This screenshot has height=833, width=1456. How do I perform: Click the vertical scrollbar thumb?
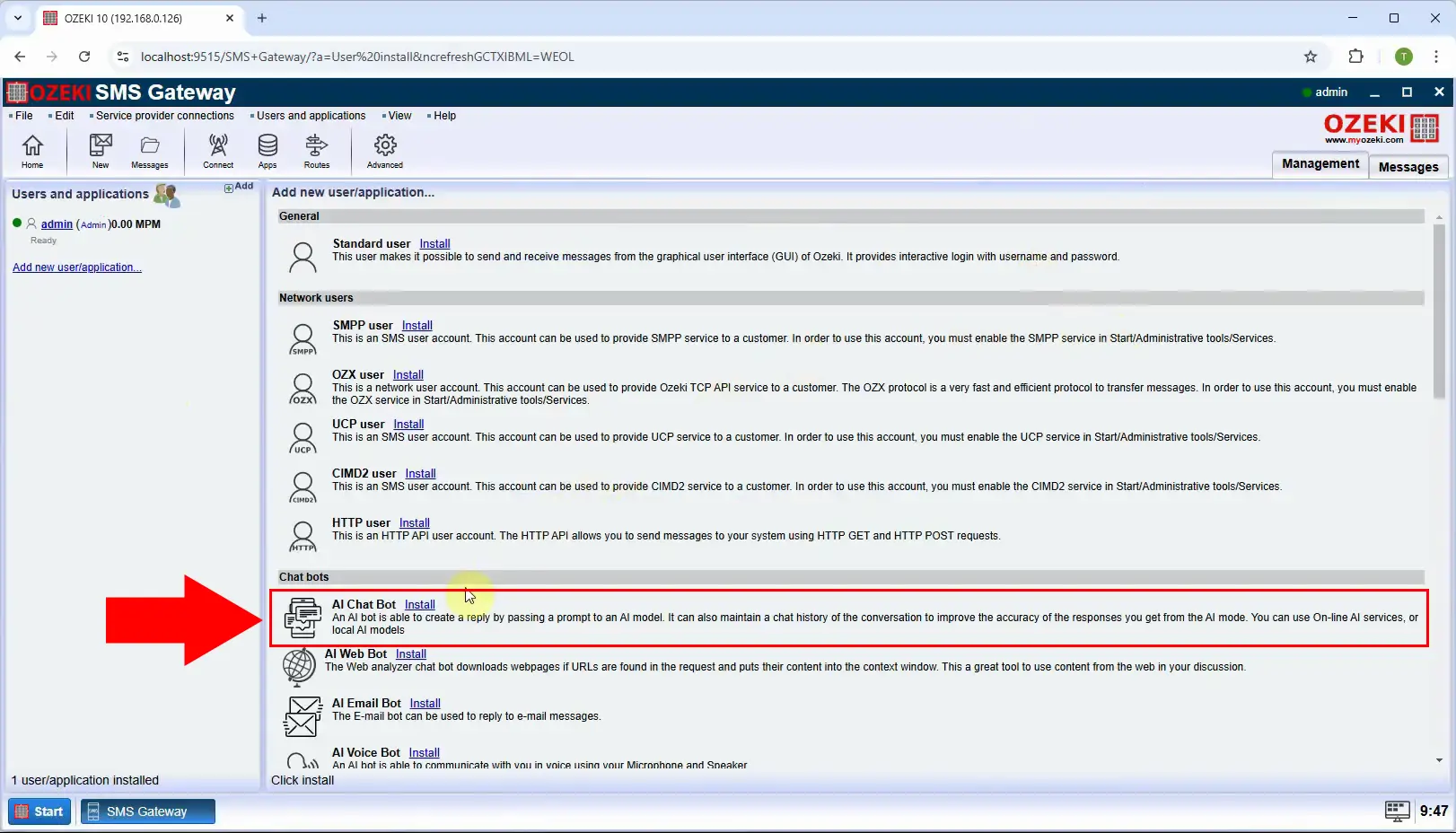[x=1439, y=311]
